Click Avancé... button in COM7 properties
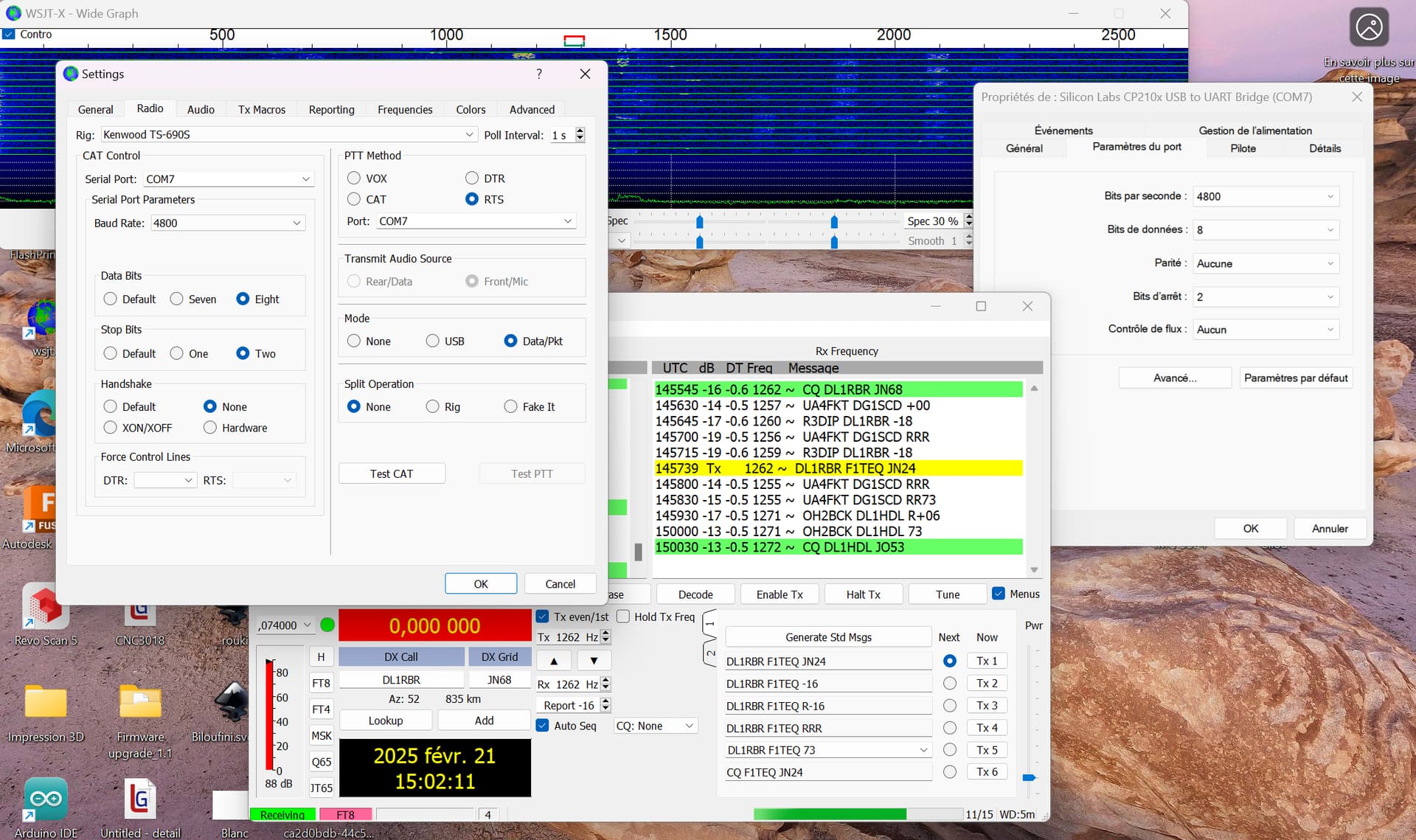Image resolution: width=1416 pixels, height=840 pixels. (x=1175, y=378)
